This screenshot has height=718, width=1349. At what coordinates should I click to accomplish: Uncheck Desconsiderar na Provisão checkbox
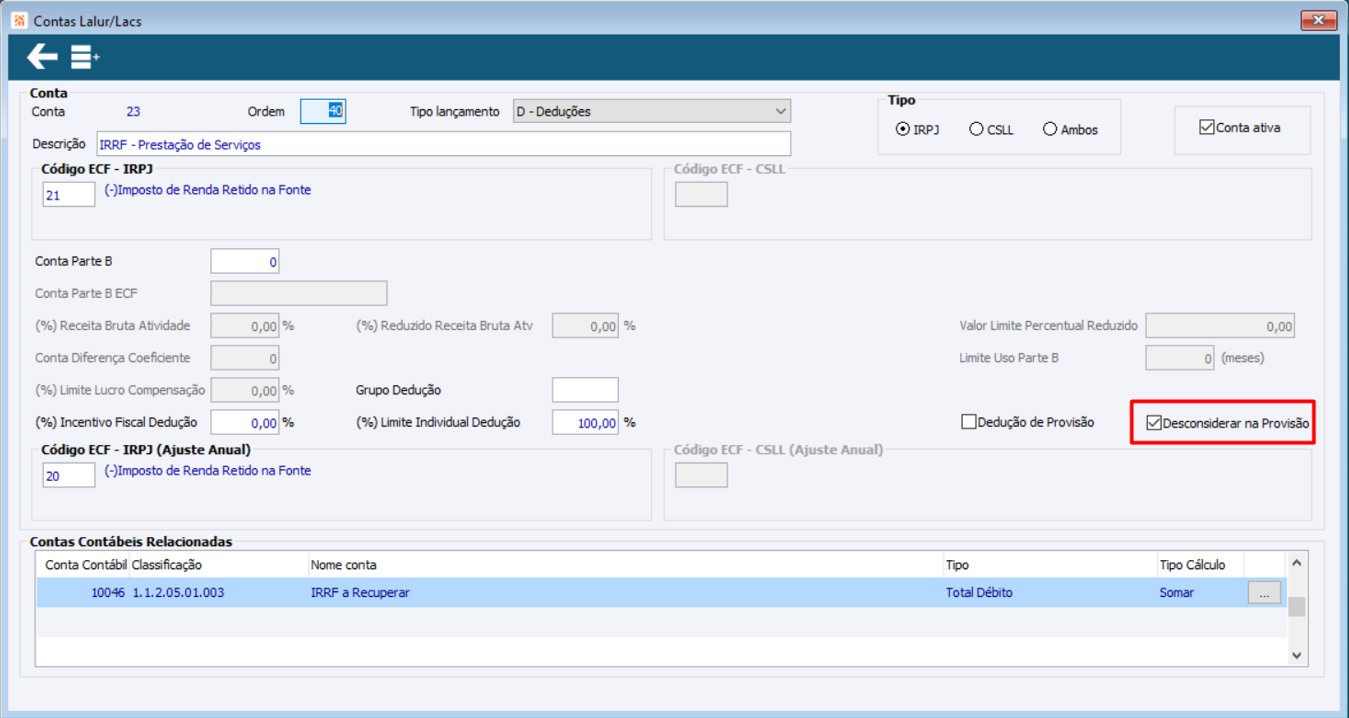point(1154,423)
